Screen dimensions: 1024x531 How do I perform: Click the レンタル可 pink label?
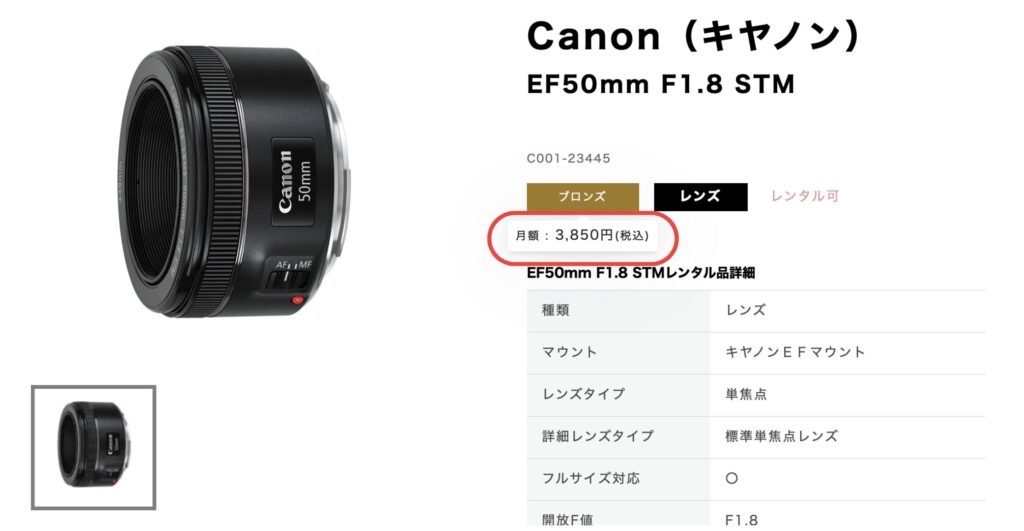(x=805, y=196)
